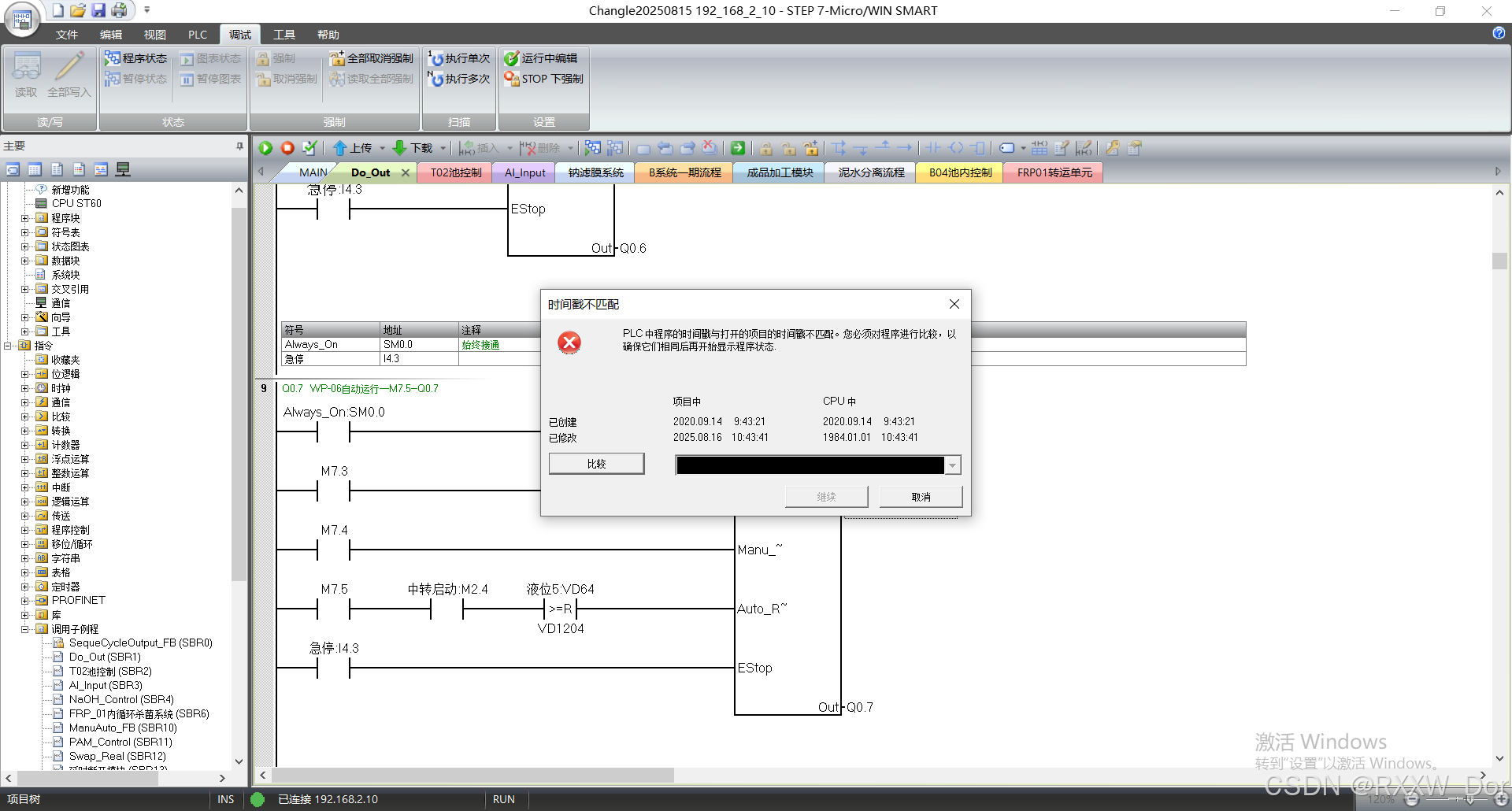Click 执行多次 multiple scans ribbon button
Screen dimensions: 1512x811
click(459, 79)
